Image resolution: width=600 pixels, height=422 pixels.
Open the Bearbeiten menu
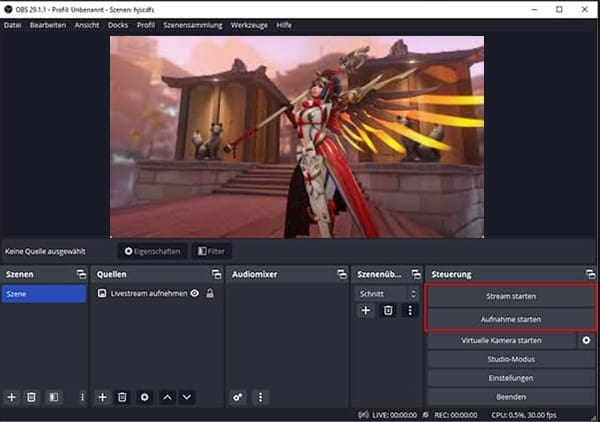pos(48,25)
